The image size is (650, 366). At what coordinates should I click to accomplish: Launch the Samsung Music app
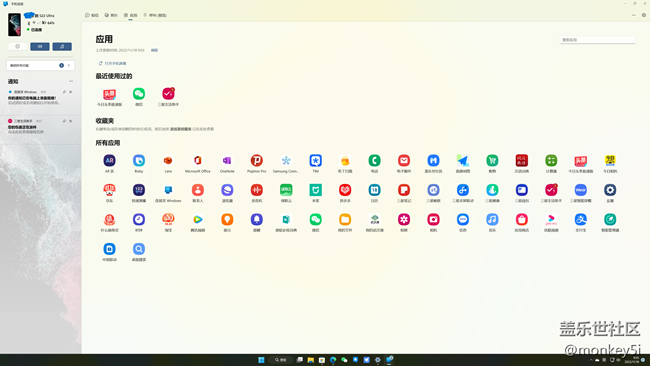(x=492, y=219)
